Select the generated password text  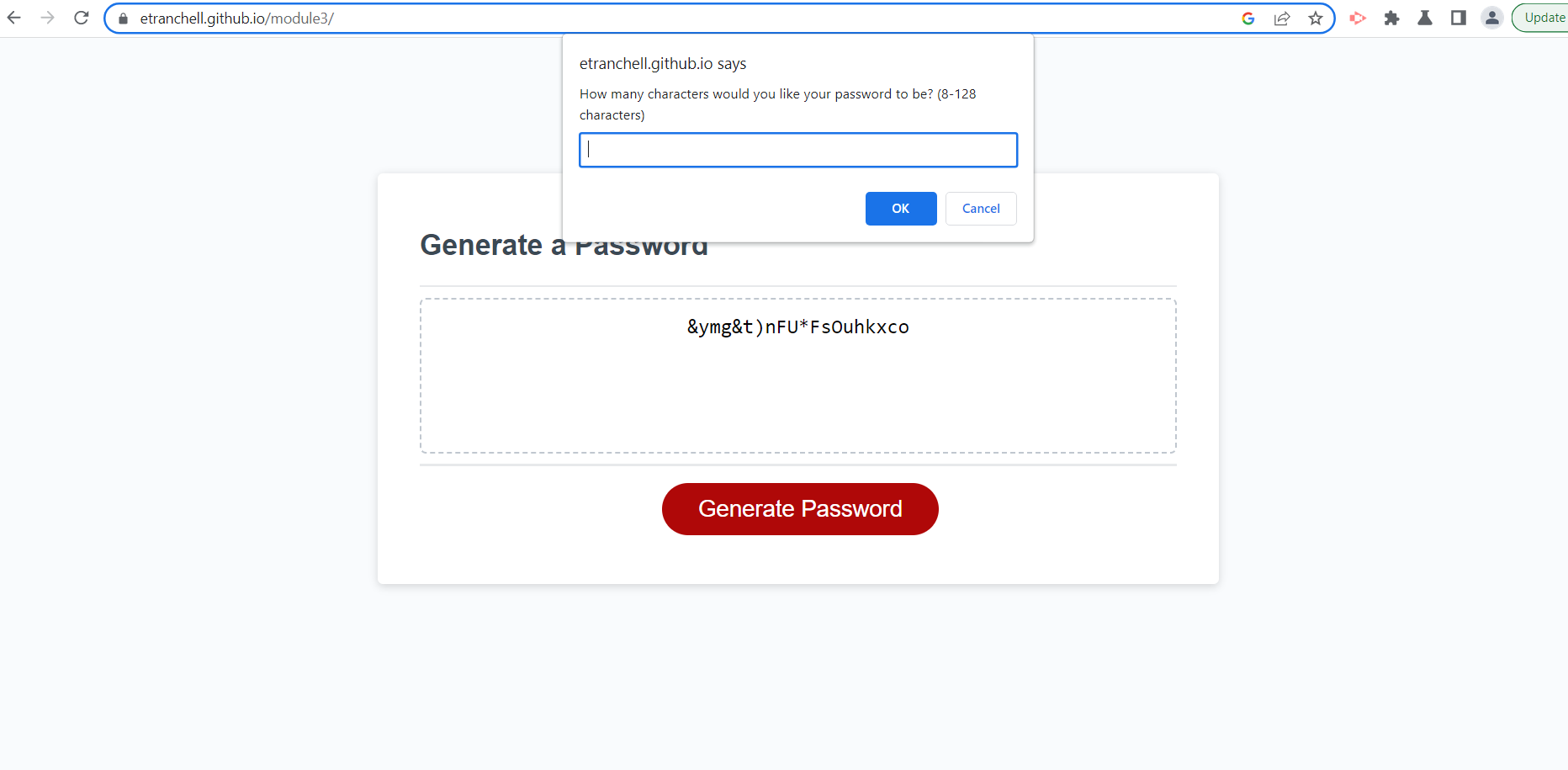click(797, 327)
